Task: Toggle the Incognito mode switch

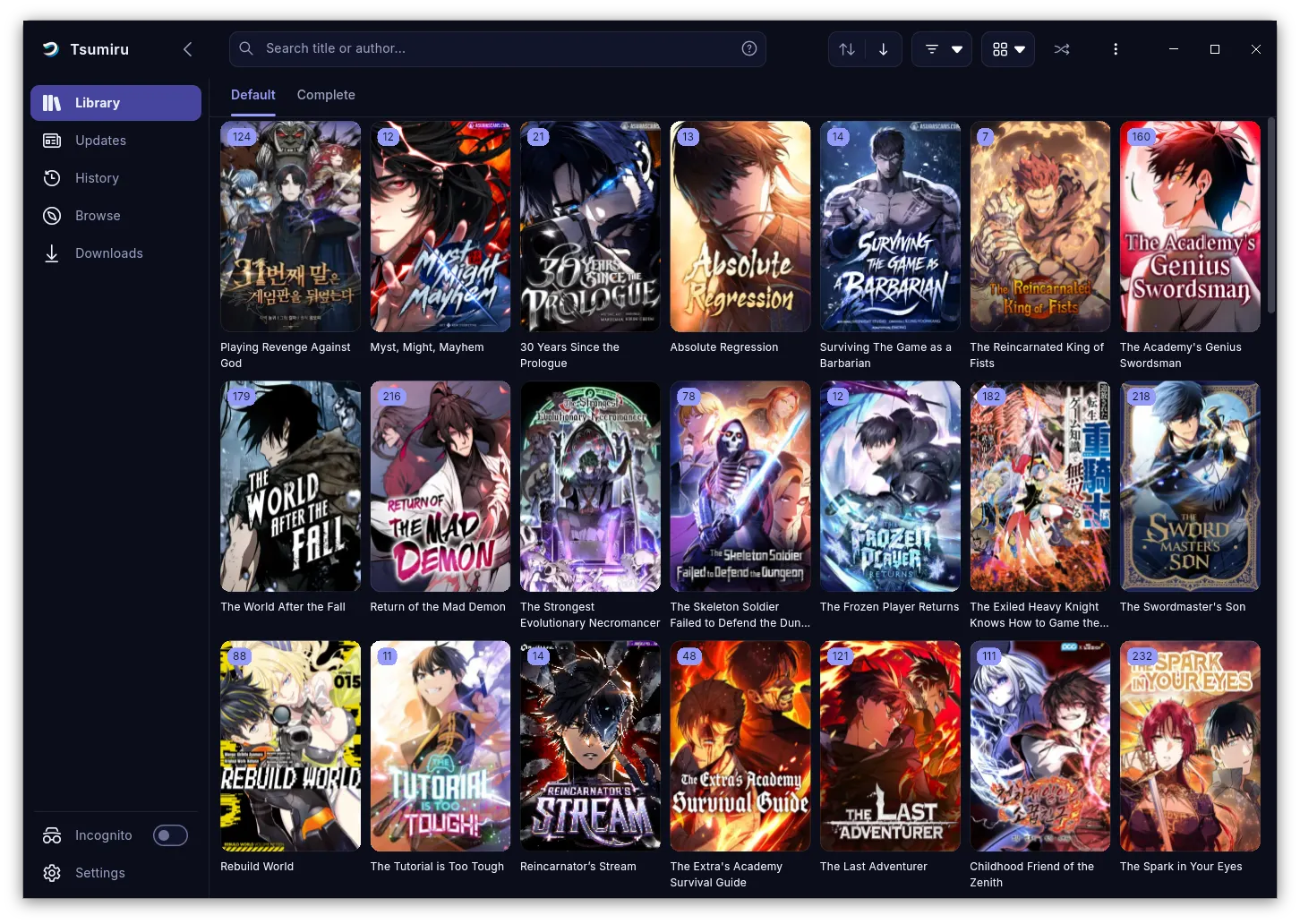Action: (170, 835)
